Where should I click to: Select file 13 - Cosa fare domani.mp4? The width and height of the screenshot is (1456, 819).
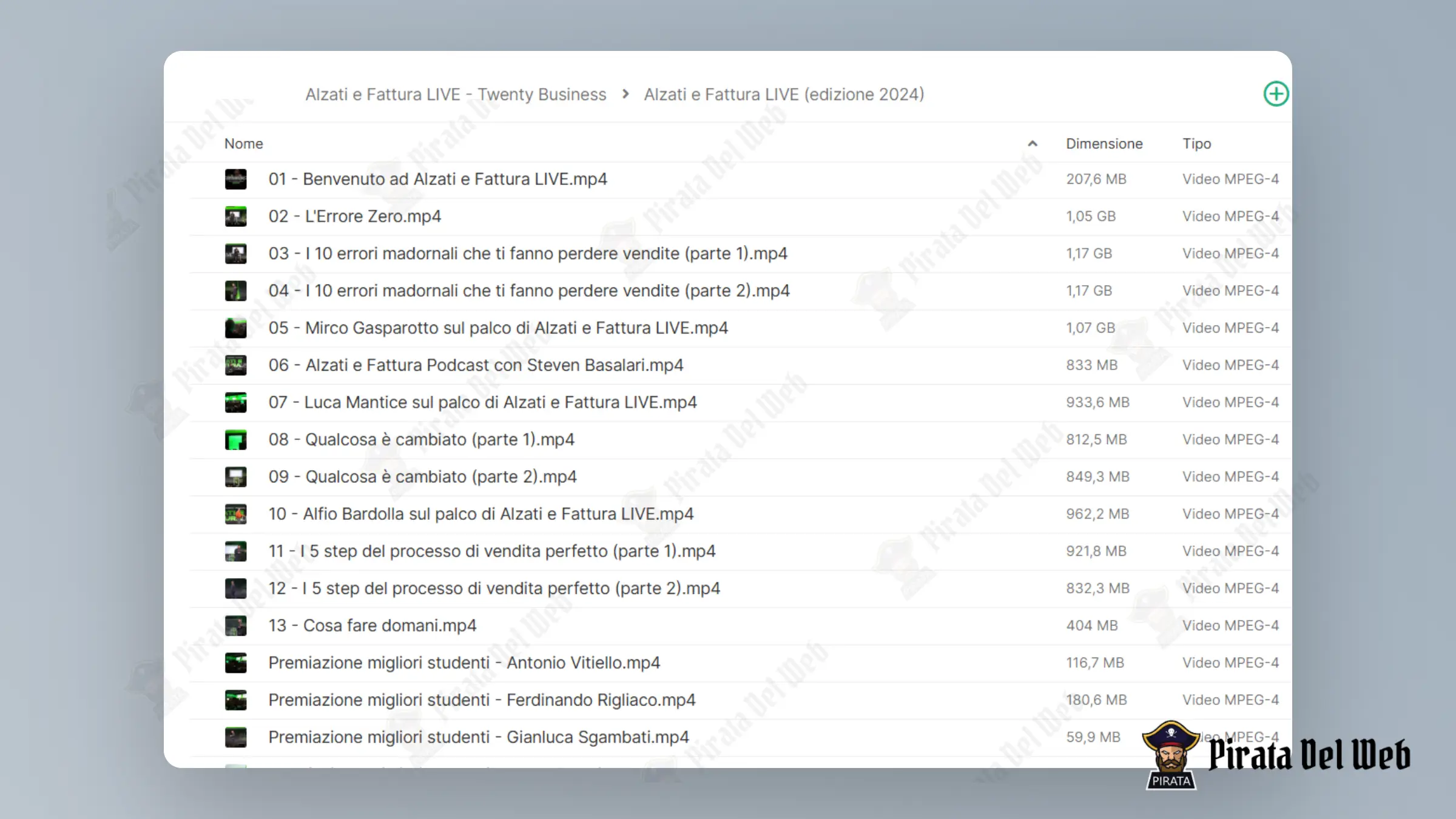[x=372, y=625]
